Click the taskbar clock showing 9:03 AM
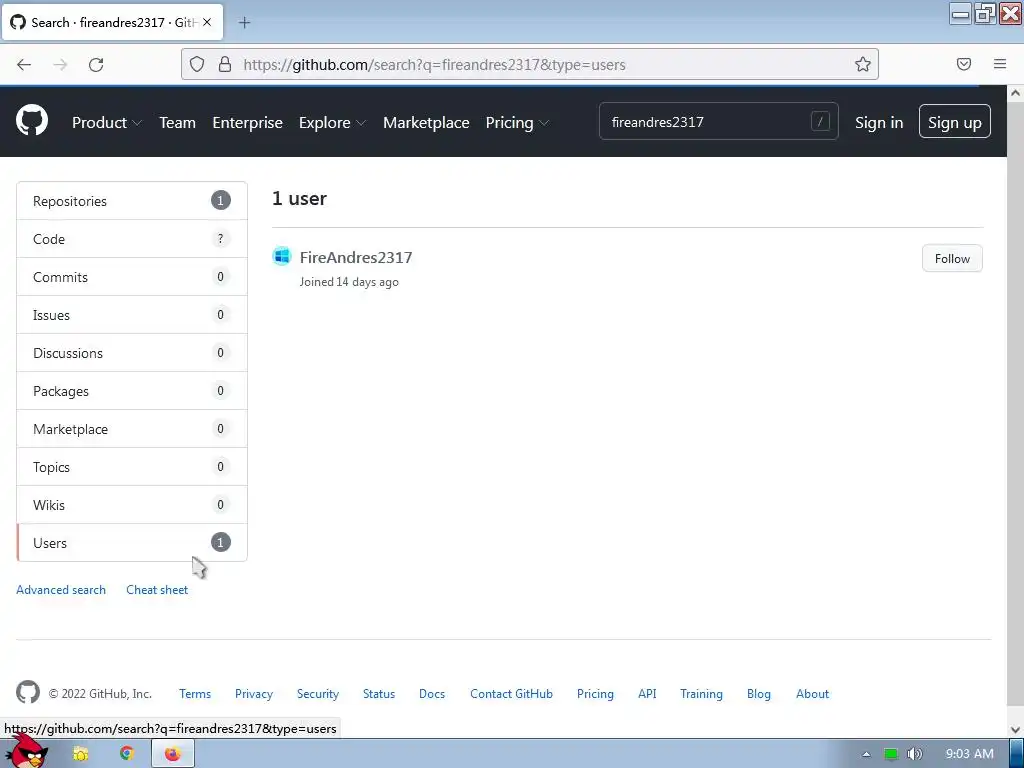The image size is (1024, 768). coord(969,754)
